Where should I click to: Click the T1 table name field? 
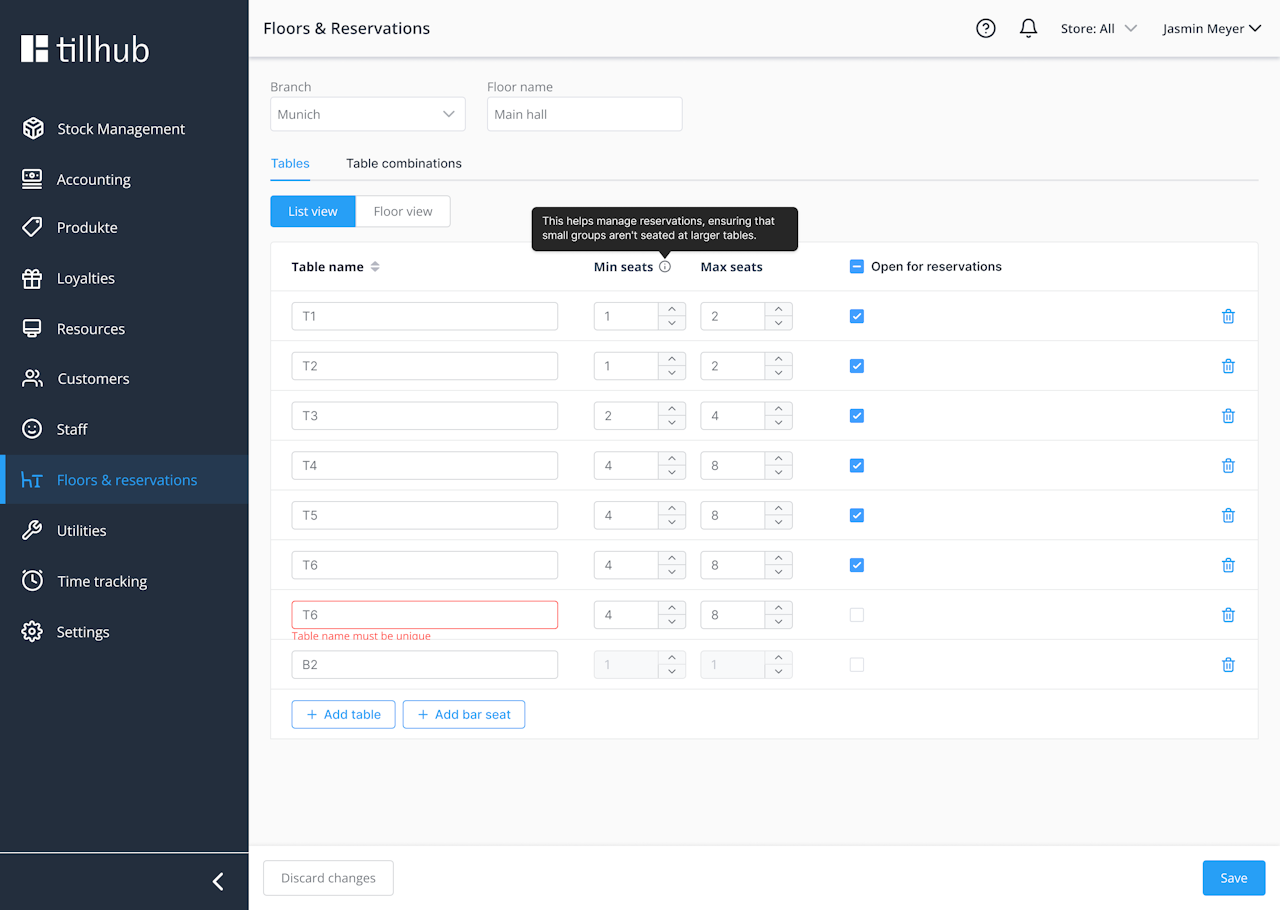click(x=425, y=316)
